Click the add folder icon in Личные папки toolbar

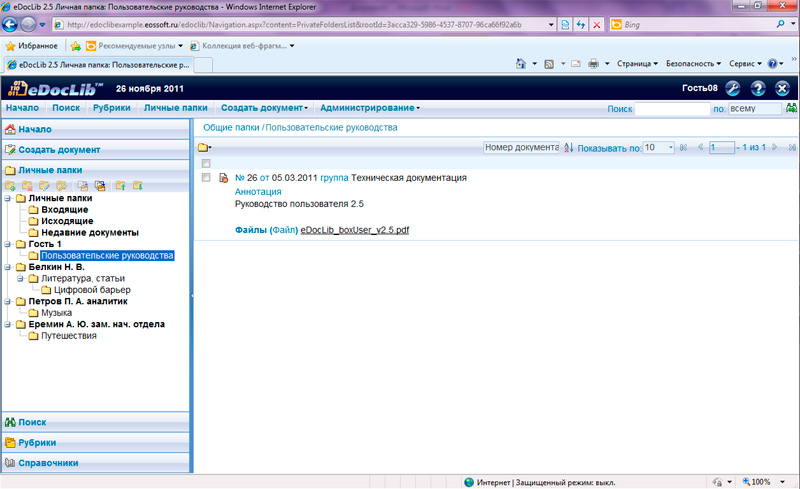click(x=10, y=186)
